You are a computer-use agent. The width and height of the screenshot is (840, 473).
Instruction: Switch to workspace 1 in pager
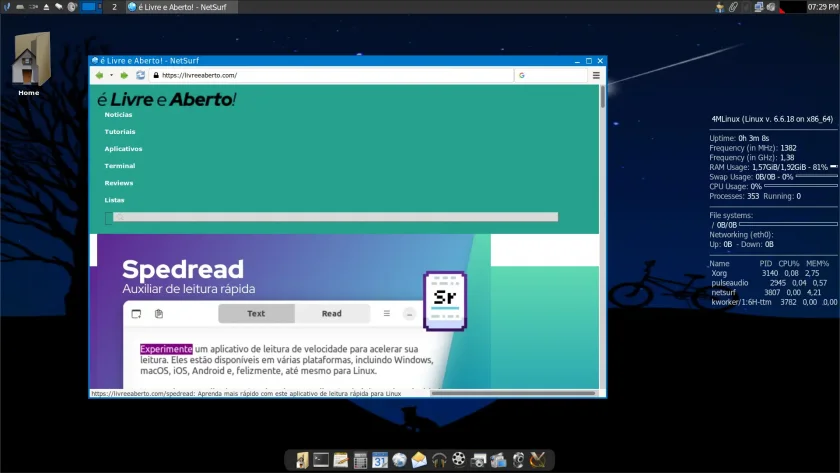coord(89,7)
